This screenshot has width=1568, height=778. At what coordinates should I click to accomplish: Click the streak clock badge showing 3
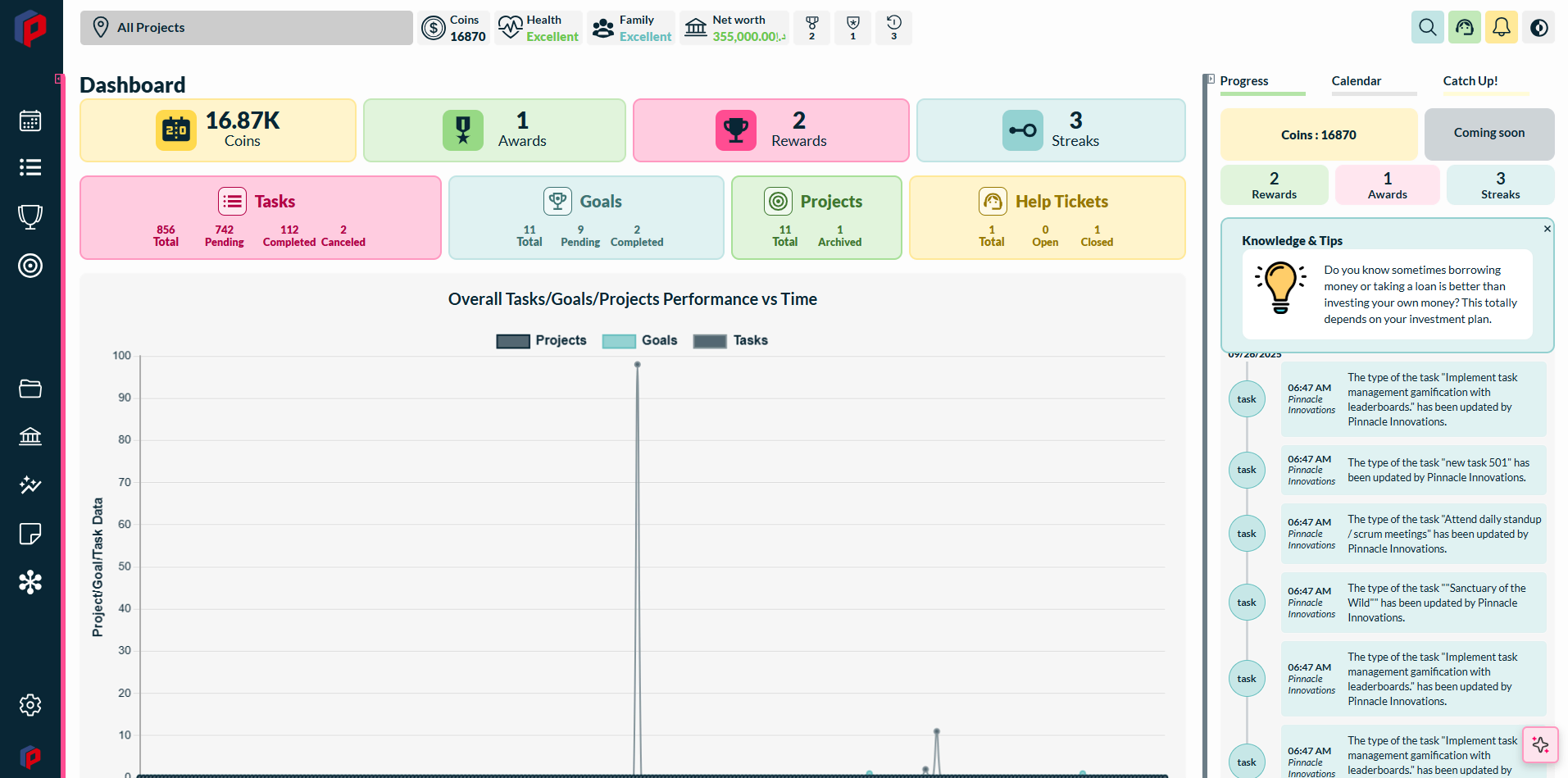coord(893,28)
